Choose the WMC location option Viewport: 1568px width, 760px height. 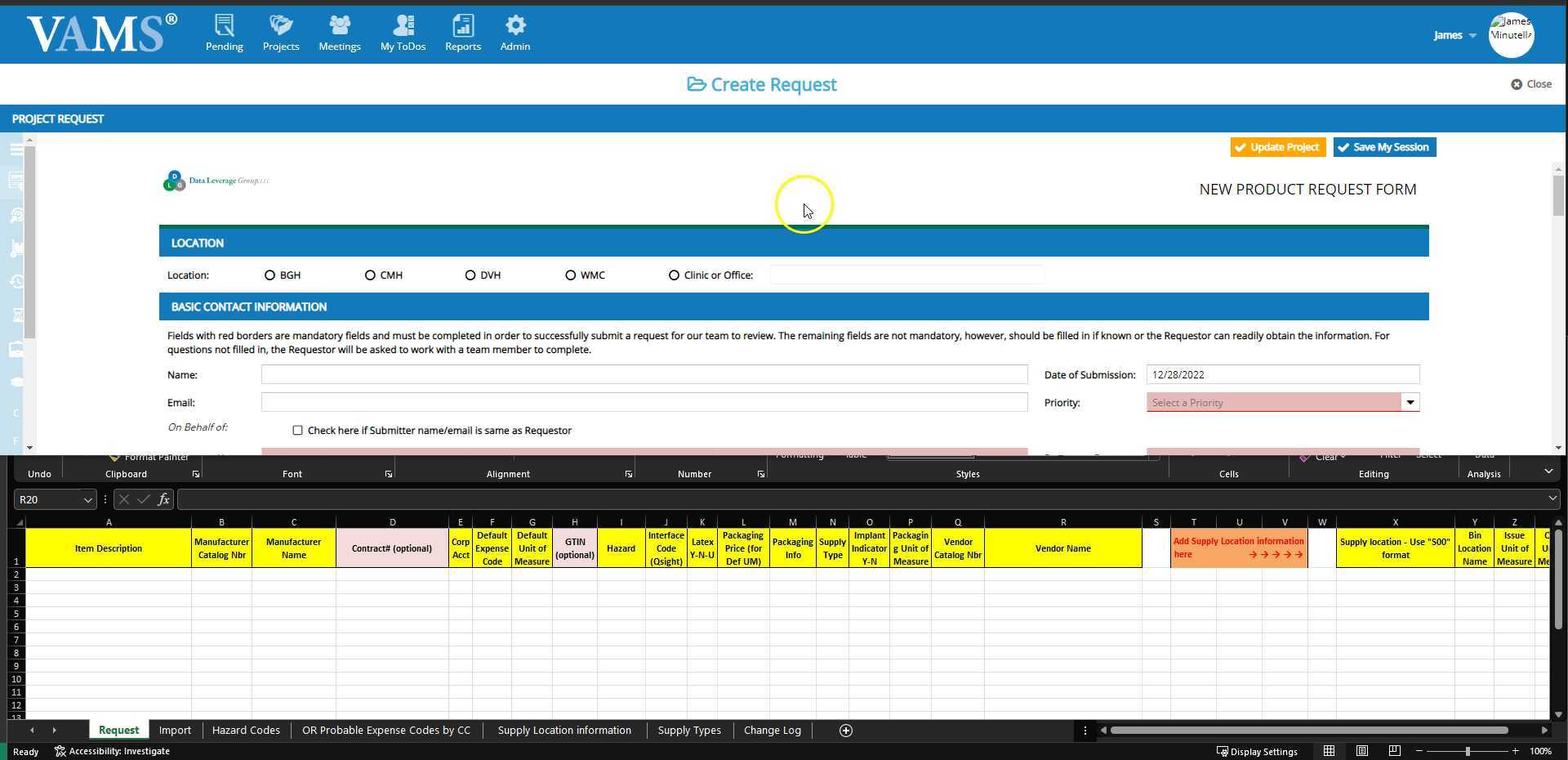[x=570, y=275]
